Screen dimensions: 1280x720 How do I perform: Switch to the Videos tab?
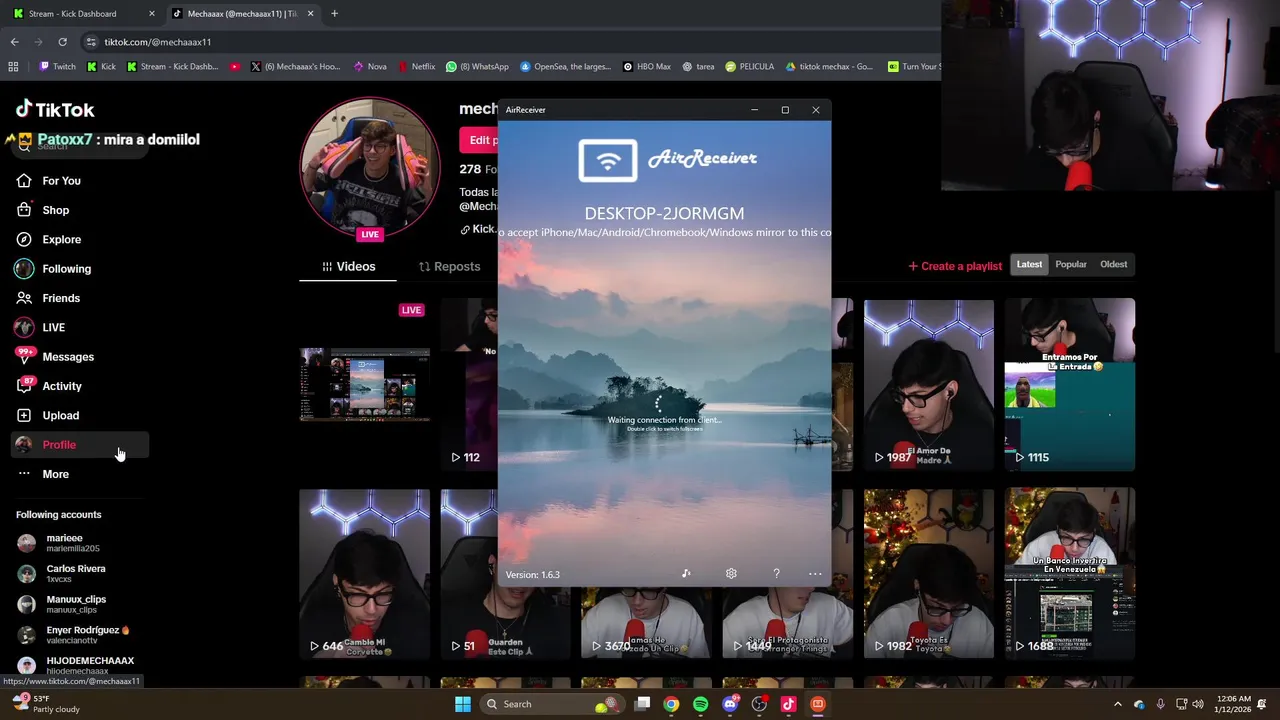pos(348,267)
